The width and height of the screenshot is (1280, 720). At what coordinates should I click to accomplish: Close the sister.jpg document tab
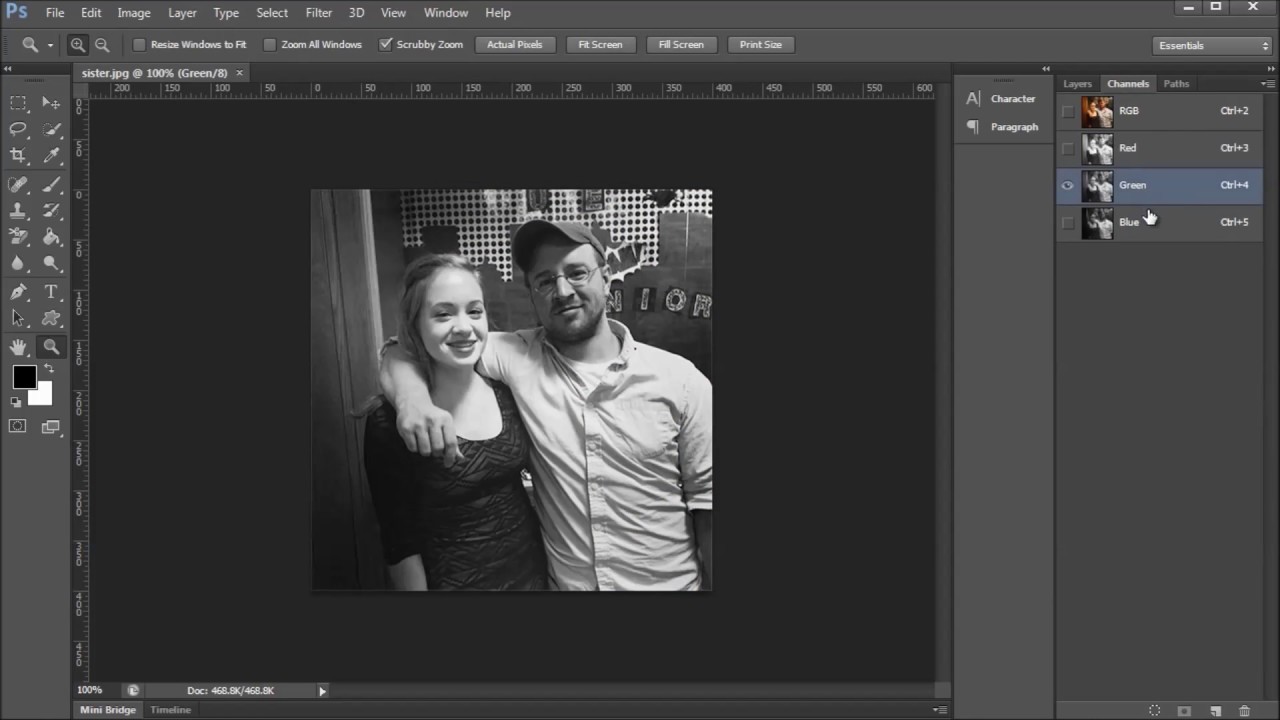point(240,73)
